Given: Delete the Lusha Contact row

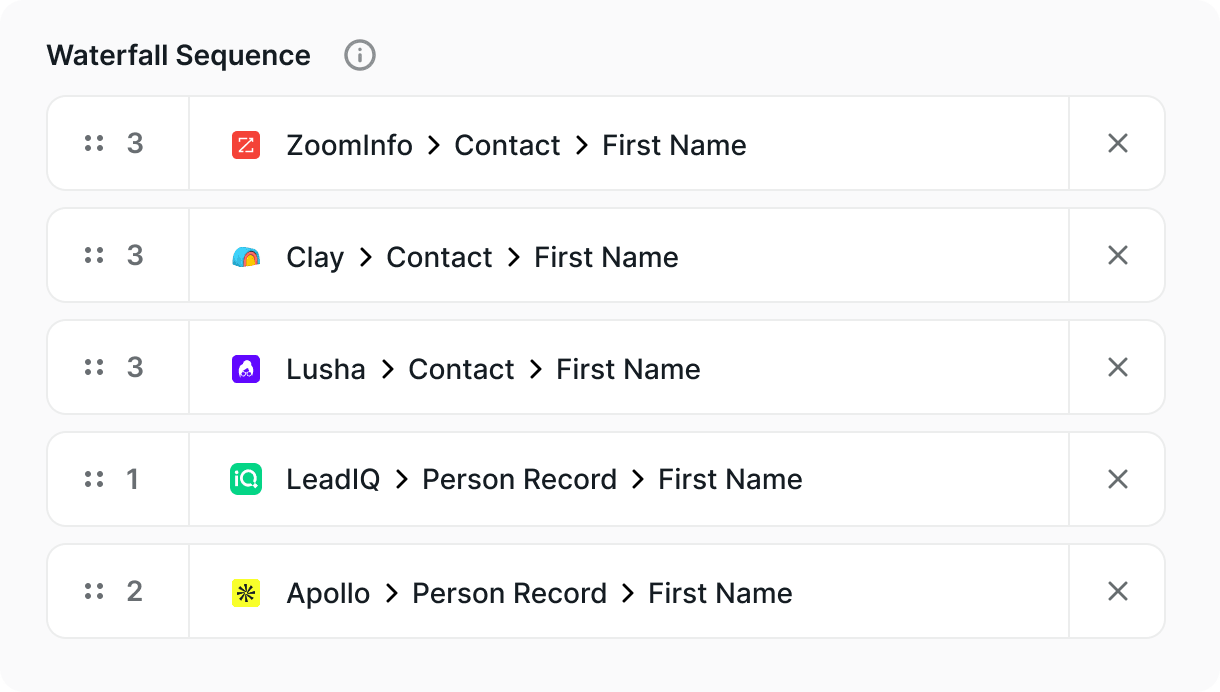Looking at the screenshot, I should tap(1118, 368).
